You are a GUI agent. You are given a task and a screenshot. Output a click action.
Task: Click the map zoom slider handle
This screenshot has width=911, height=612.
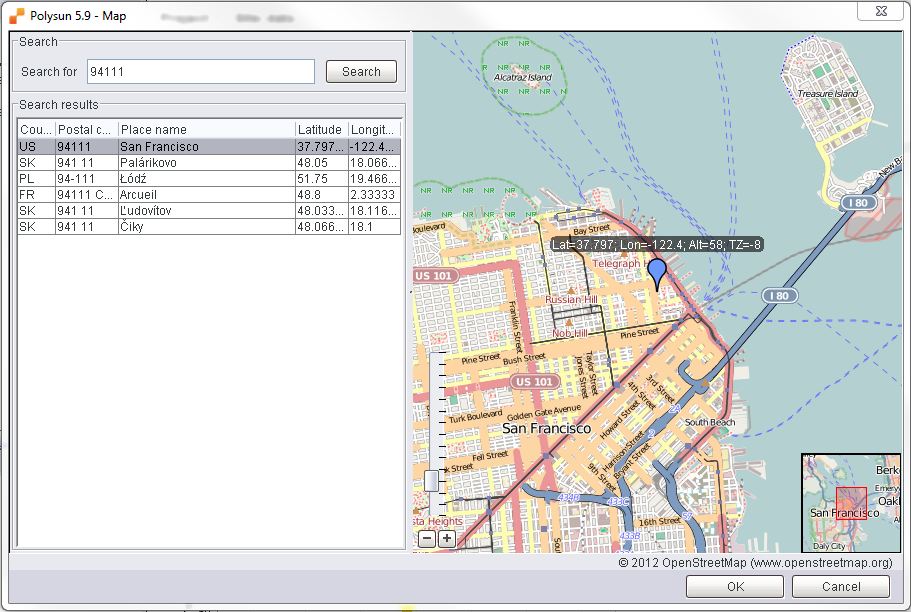pos(431,480)
